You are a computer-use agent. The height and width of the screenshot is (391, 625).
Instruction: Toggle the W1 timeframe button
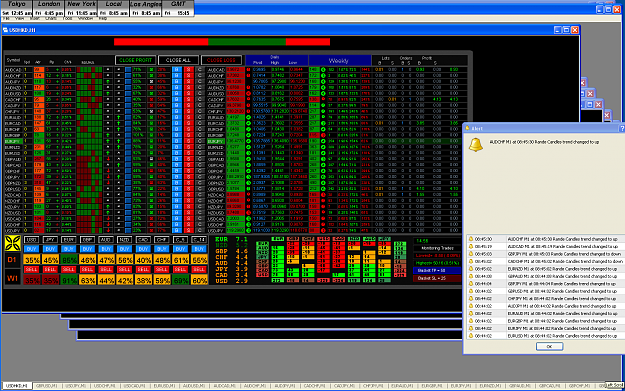(x=12, y=278)
